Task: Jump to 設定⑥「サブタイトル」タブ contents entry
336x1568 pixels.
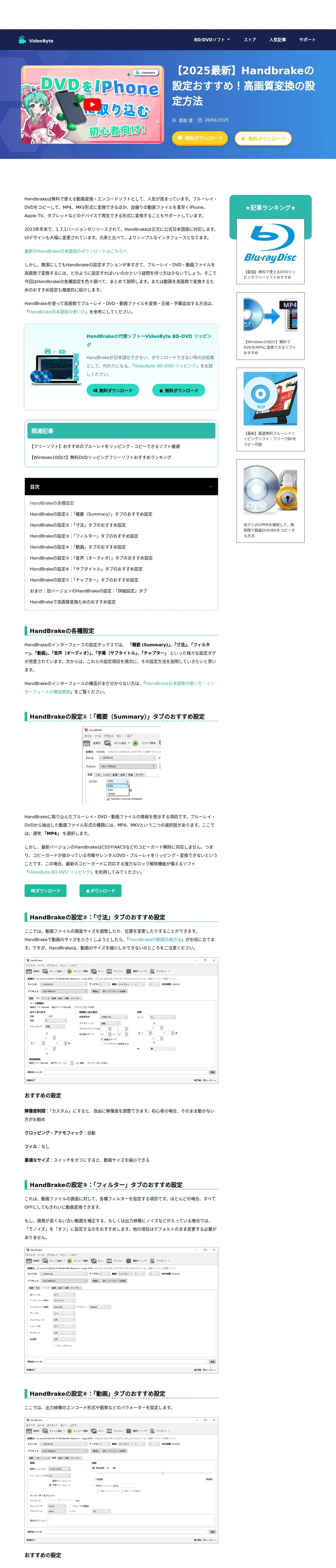Action: pyautogui.click(x=86, y=568)
